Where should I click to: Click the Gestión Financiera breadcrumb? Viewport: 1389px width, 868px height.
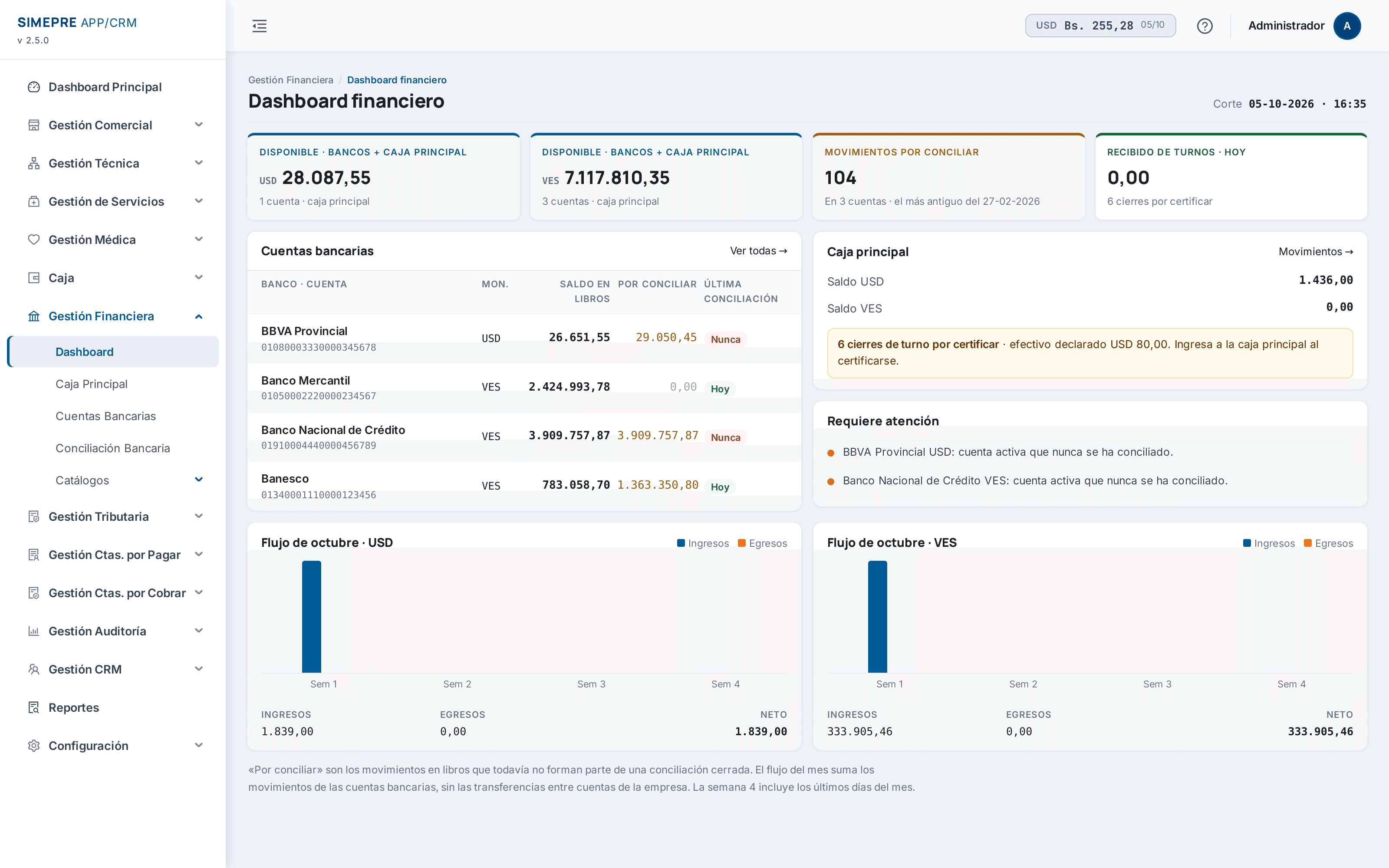click(x=290, y=80)
